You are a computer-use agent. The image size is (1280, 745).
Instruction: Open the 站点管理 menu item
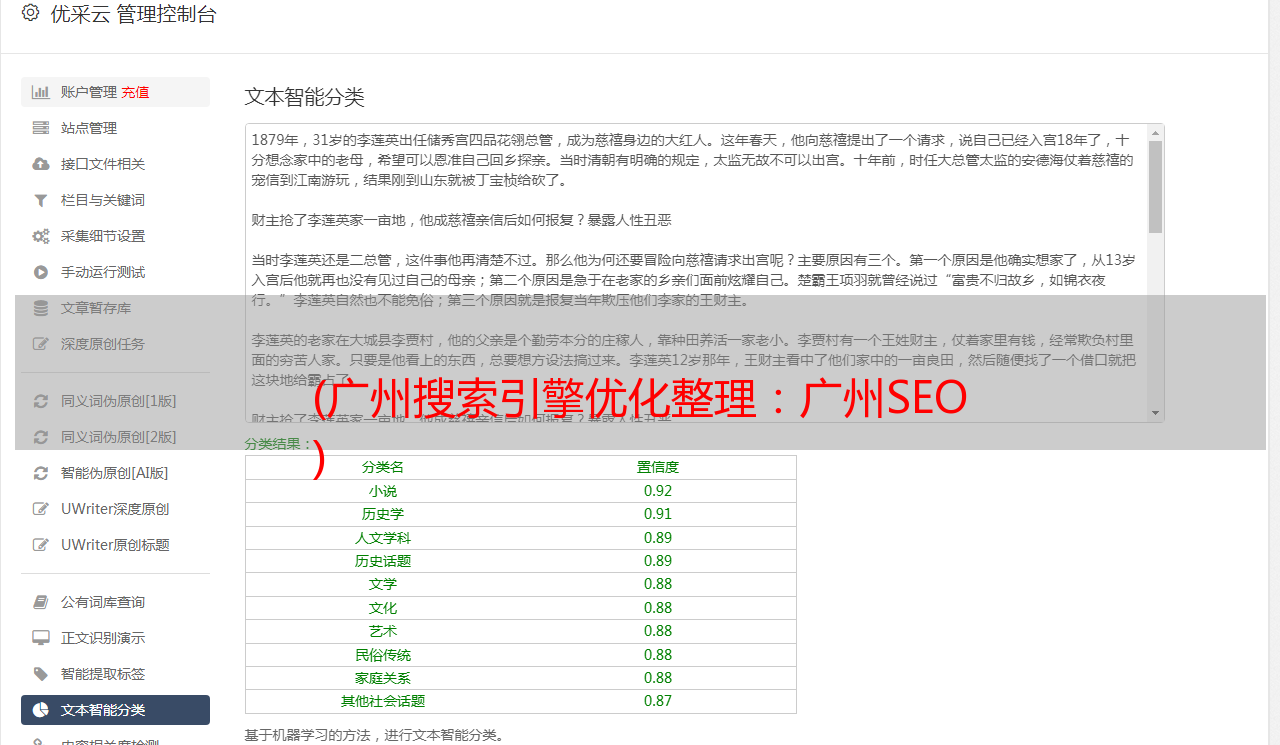point(115,128)
